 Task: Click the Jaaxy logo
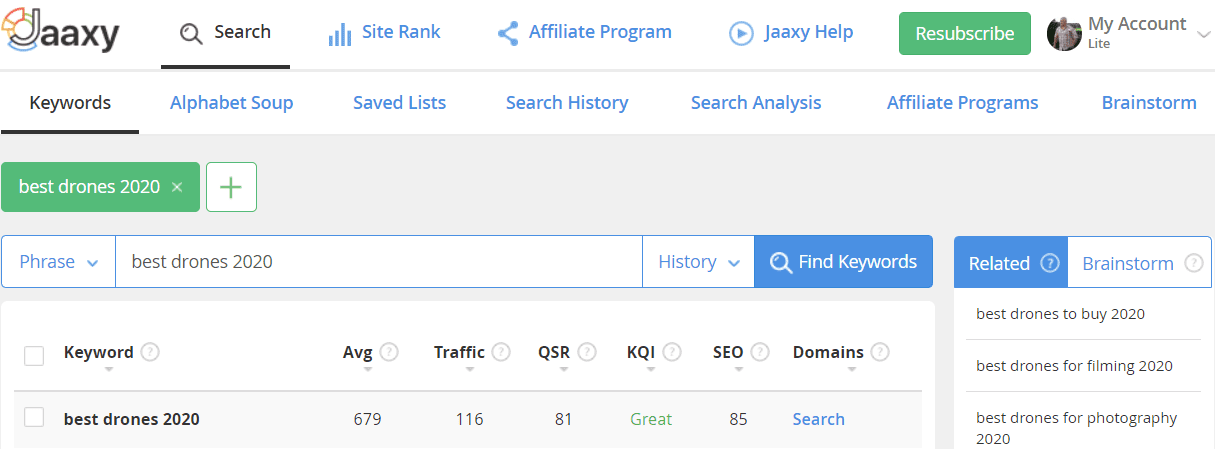click(x=62, y=32)
